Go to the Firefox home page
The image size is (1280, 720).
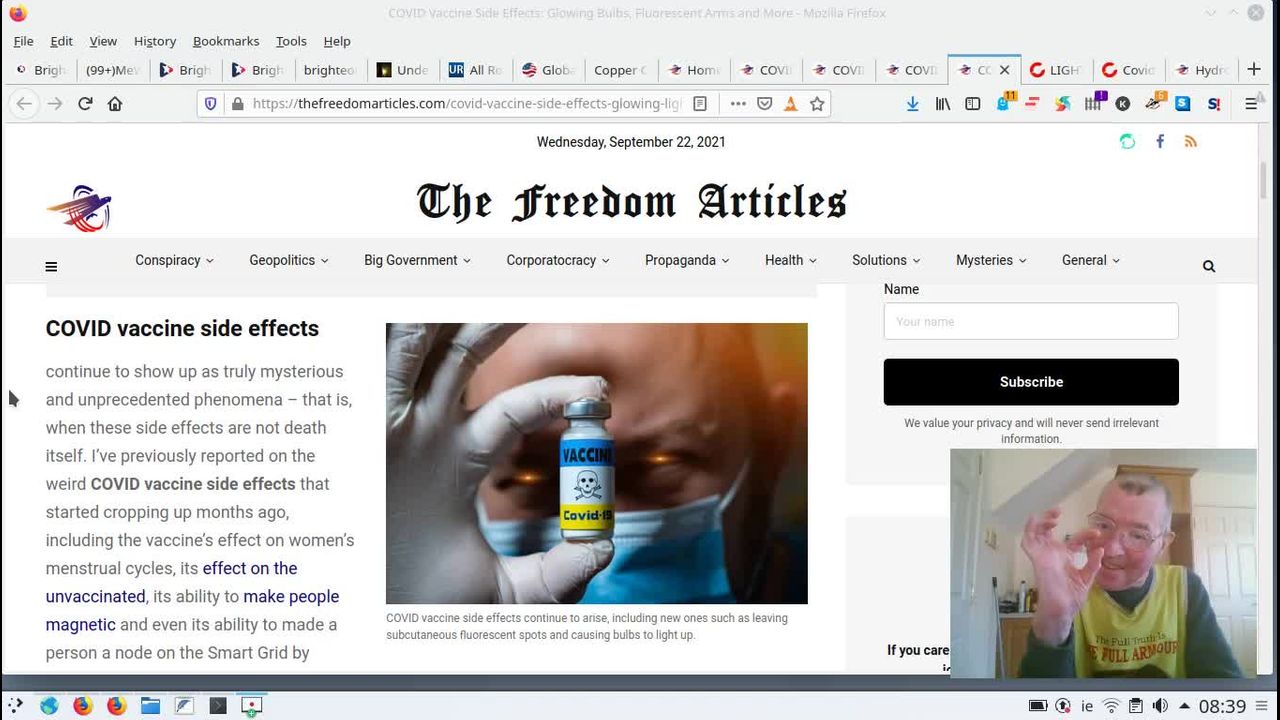point(115,104)
